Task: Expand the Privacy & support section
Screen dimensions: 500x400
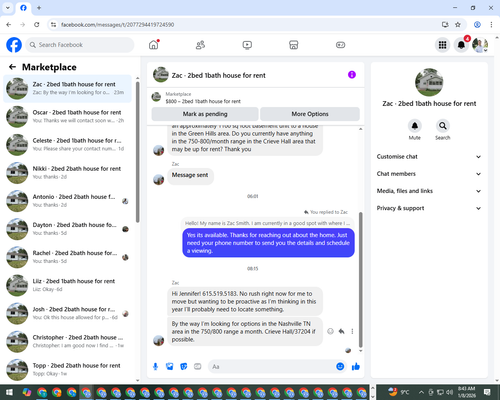Action: (429, 208)
